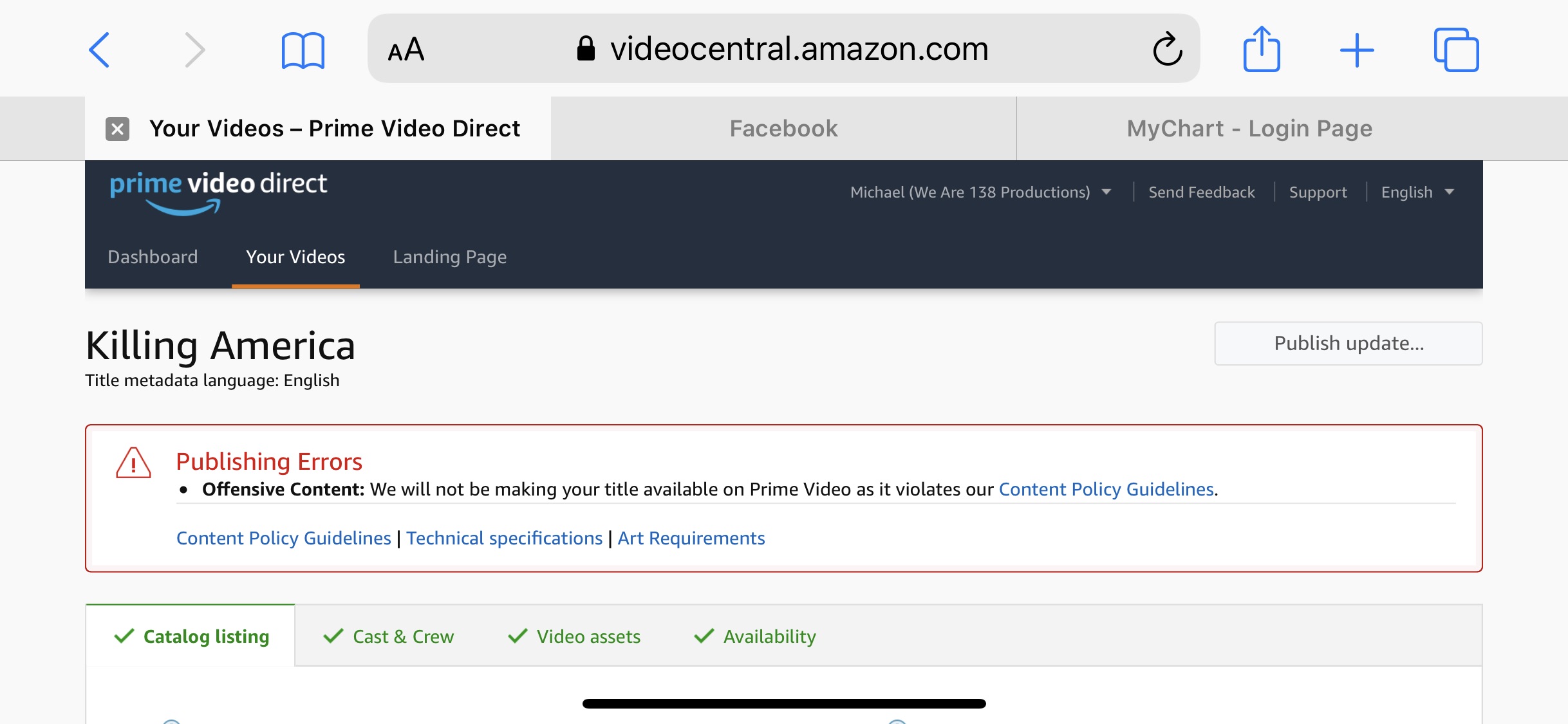The width and height of the screenshot is (1568, 724).
Task: Open the English language dropdown
Action: [1417, 192]
